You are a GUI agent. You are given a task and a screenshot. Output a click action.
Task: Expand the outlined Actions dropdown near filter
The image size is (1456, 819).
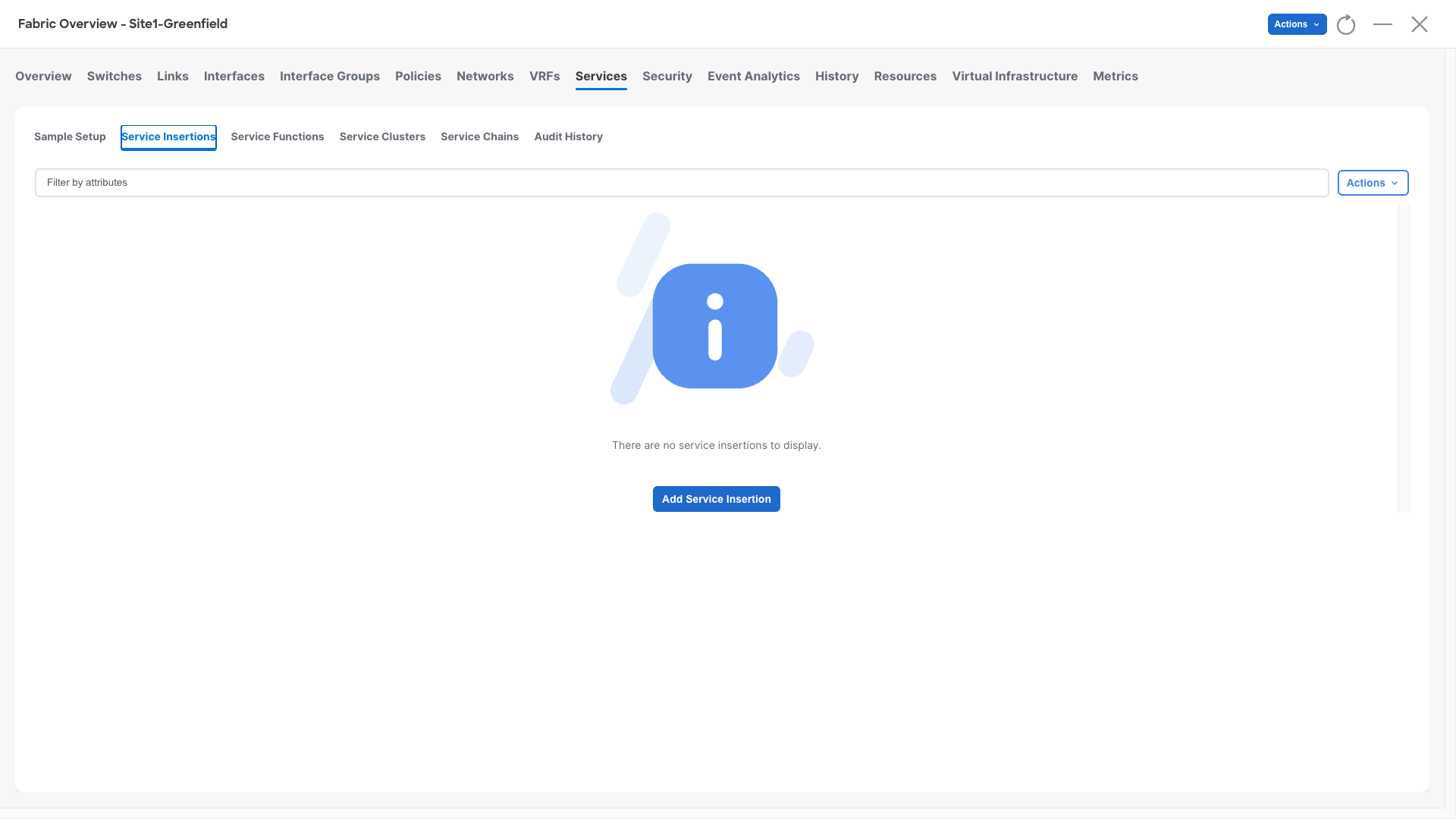click(1373, 183)
